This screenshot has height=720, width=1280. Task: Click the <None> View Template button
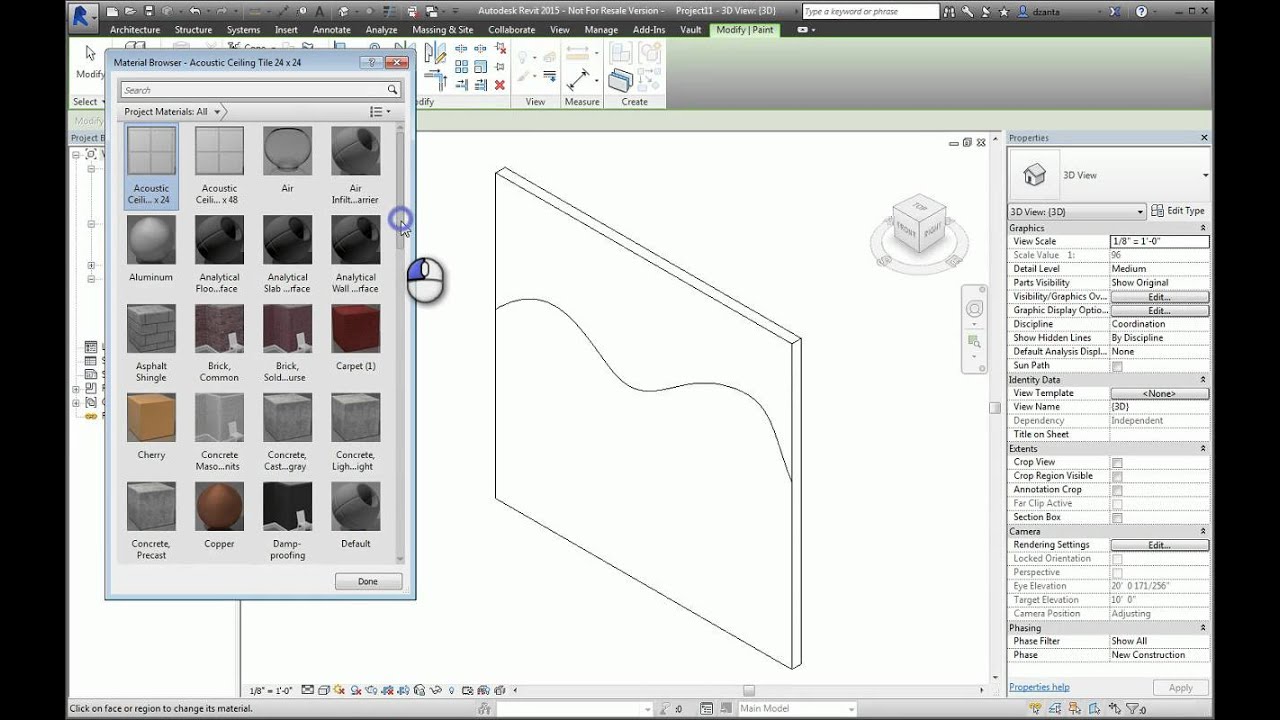tap(1159, 394)
